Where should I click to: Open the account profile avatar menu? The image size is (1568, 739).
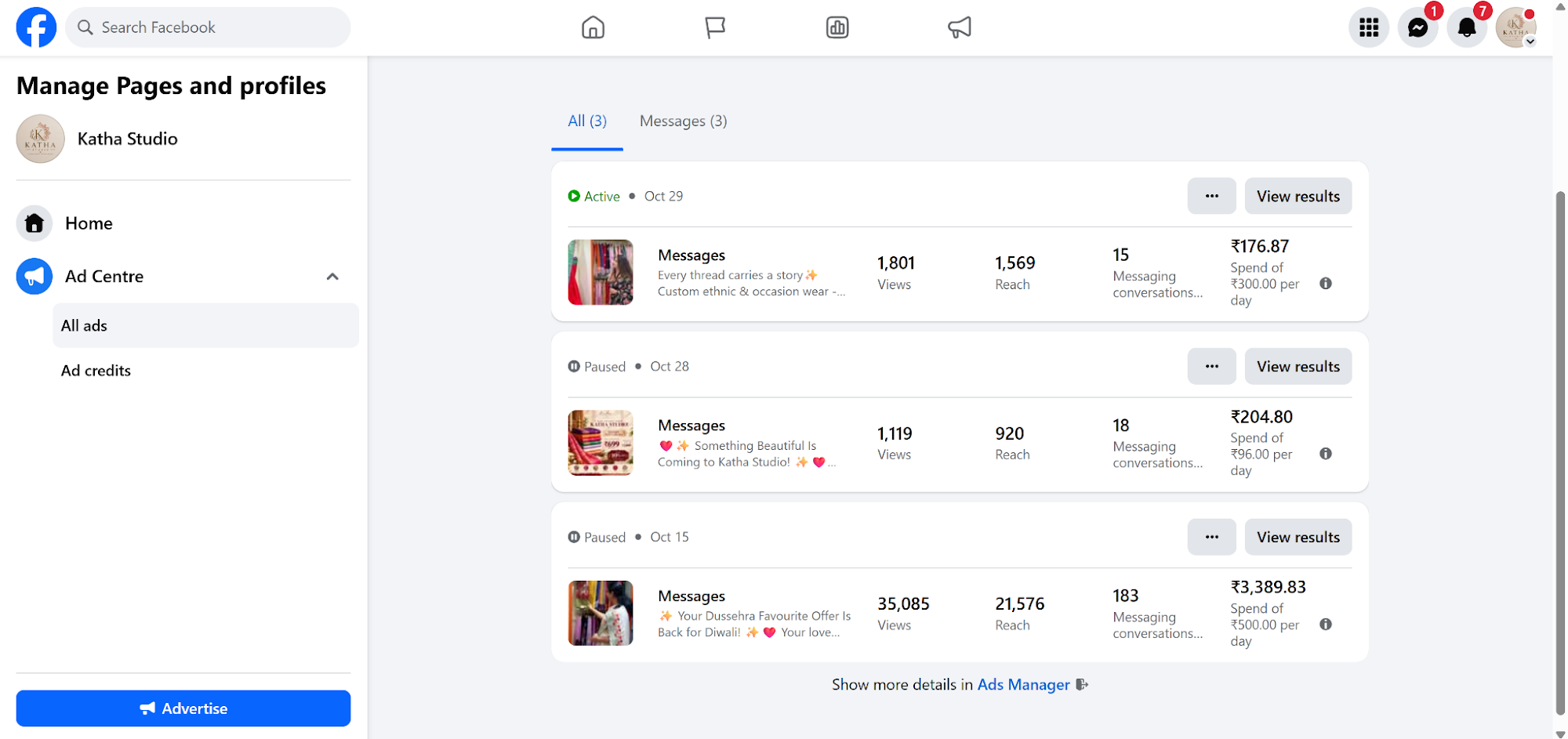tap(1515, 27)
